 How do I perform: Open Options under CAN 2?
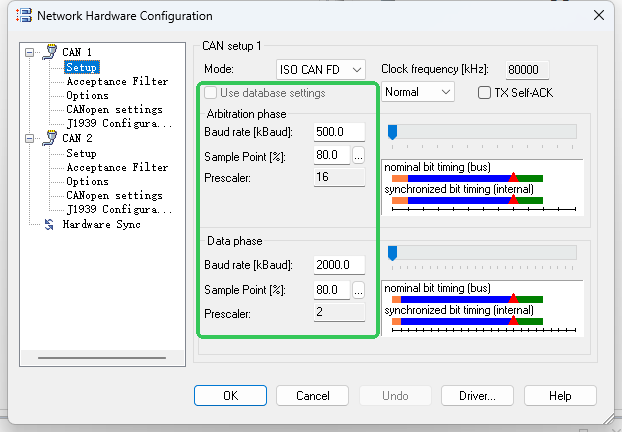pos(87,181)
